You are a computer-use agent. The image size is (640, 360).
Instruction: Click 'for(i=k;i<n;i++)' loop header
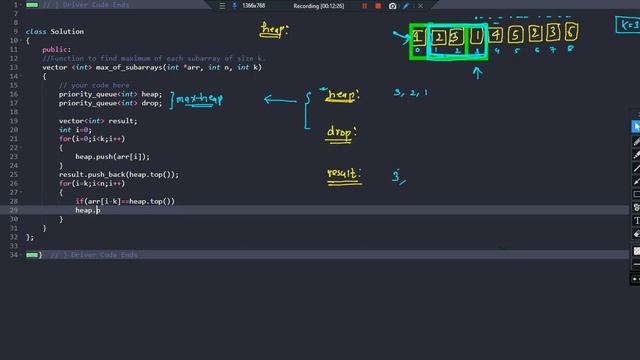[x=92, y=184]
